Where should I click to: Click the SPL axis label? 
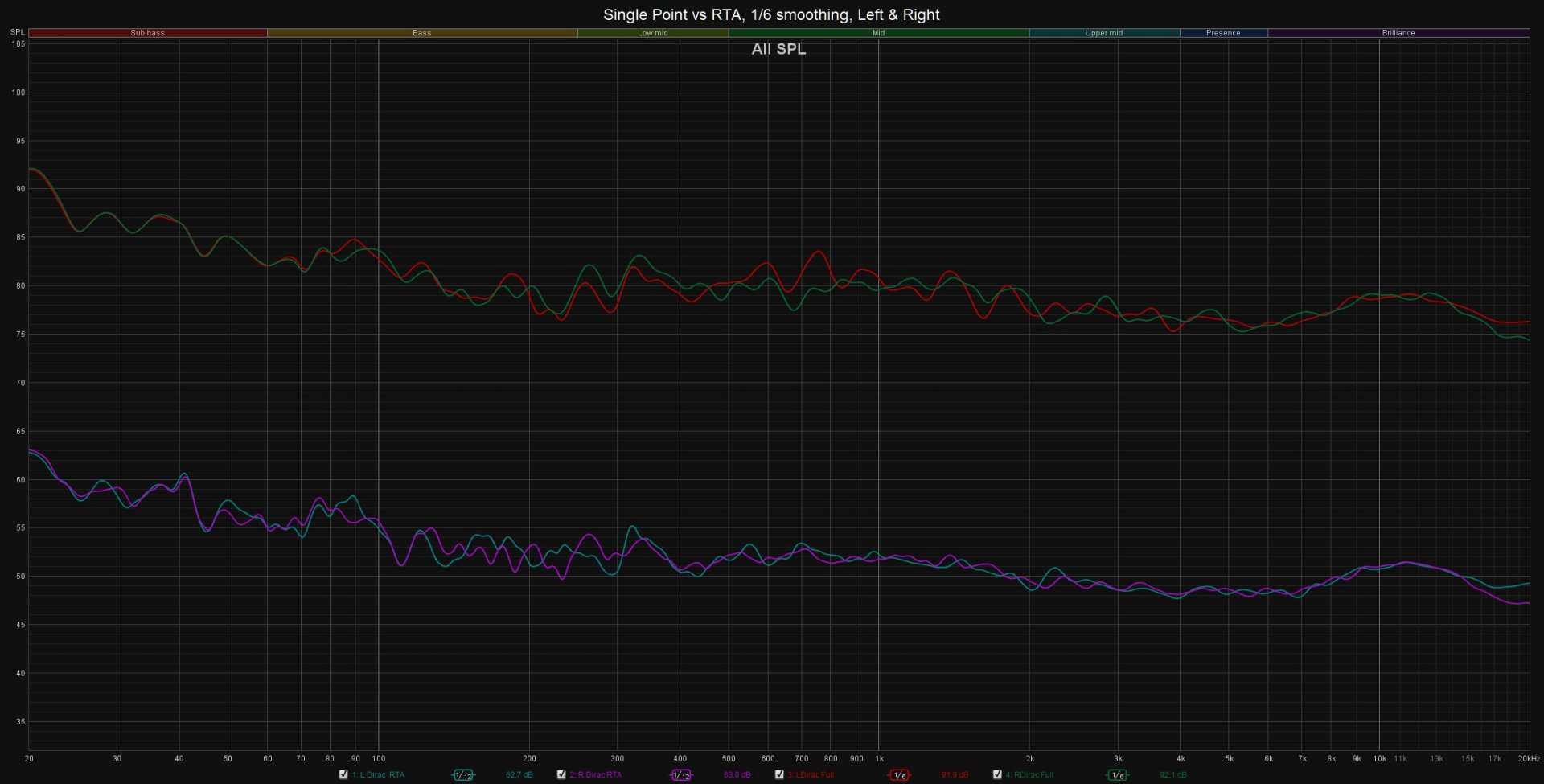[18, 32]
